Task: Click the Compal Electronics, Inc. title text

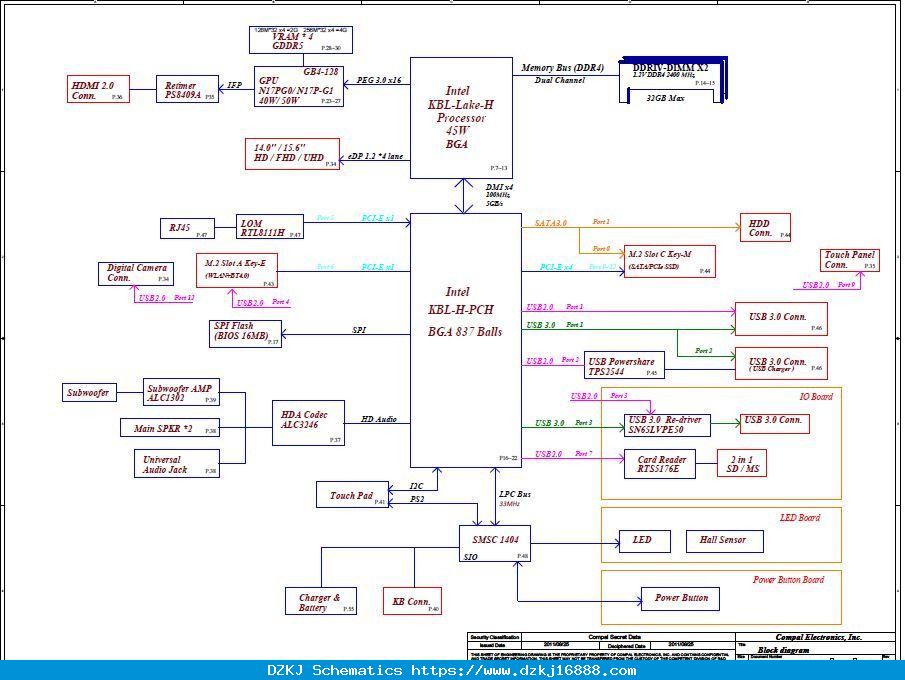Action: (x=818, y=637)
